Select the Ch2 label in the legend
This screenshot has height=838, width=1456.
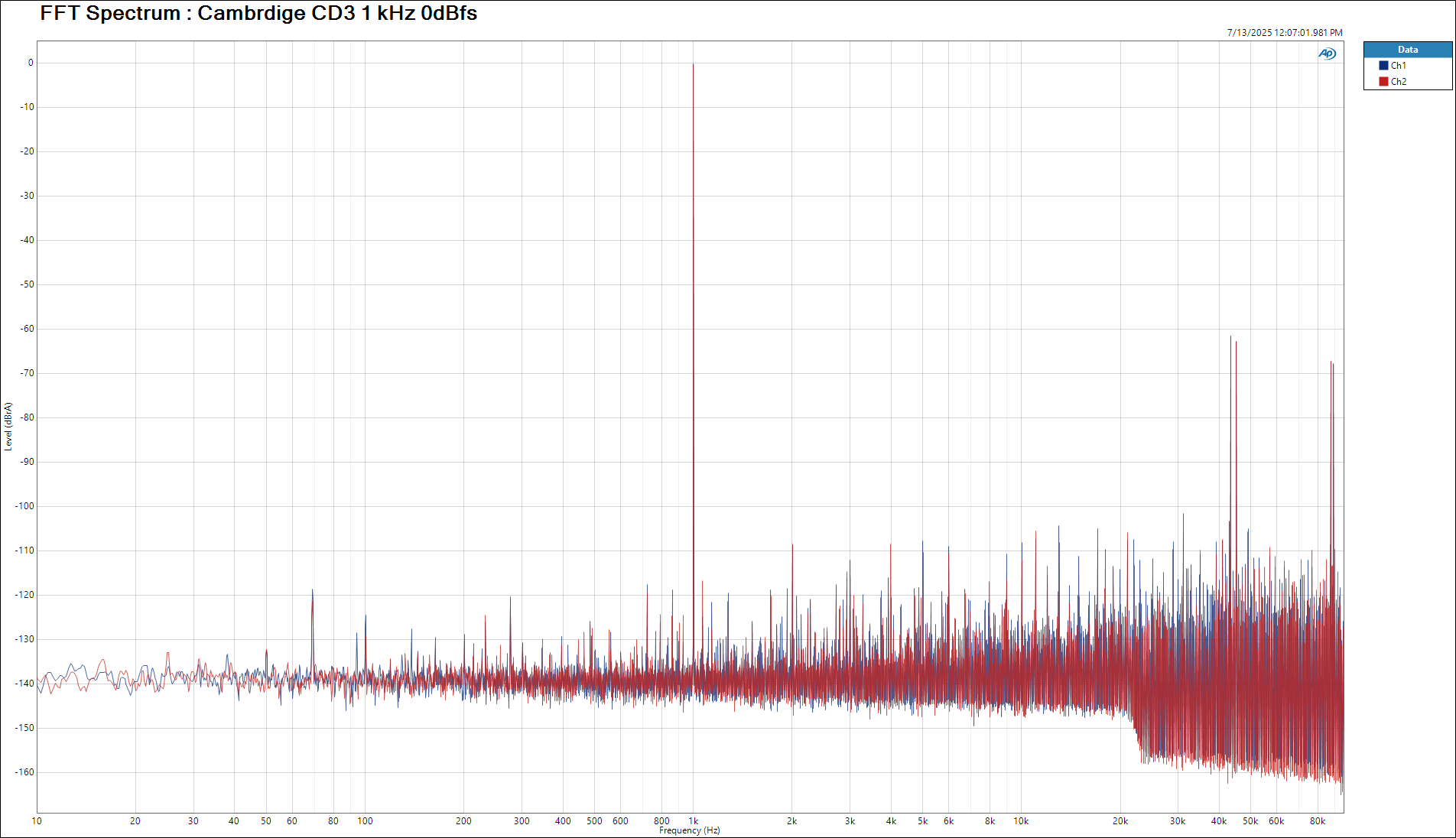point(1398,82)
